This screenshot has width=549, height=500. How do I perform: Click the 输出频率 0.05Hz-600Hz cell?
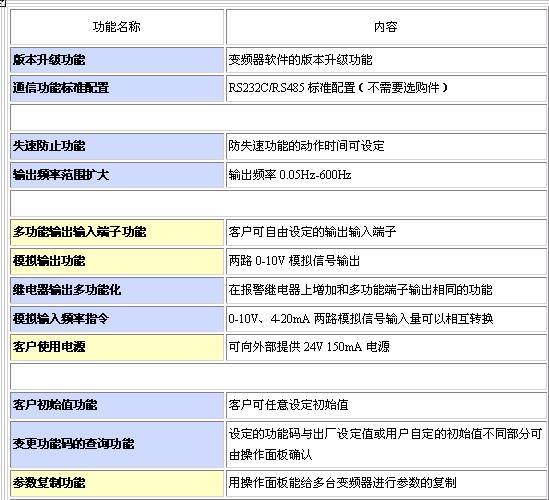point(386,175)
